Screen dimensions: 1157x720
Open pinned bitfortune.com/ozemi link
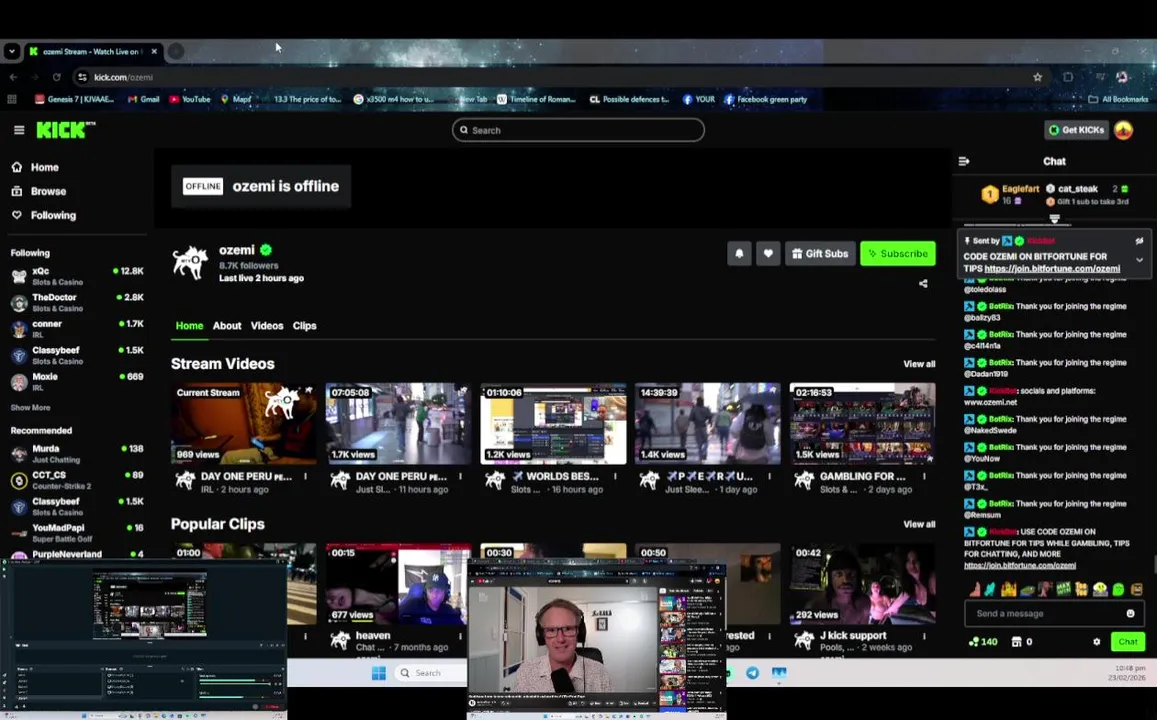click(1051, 269)
